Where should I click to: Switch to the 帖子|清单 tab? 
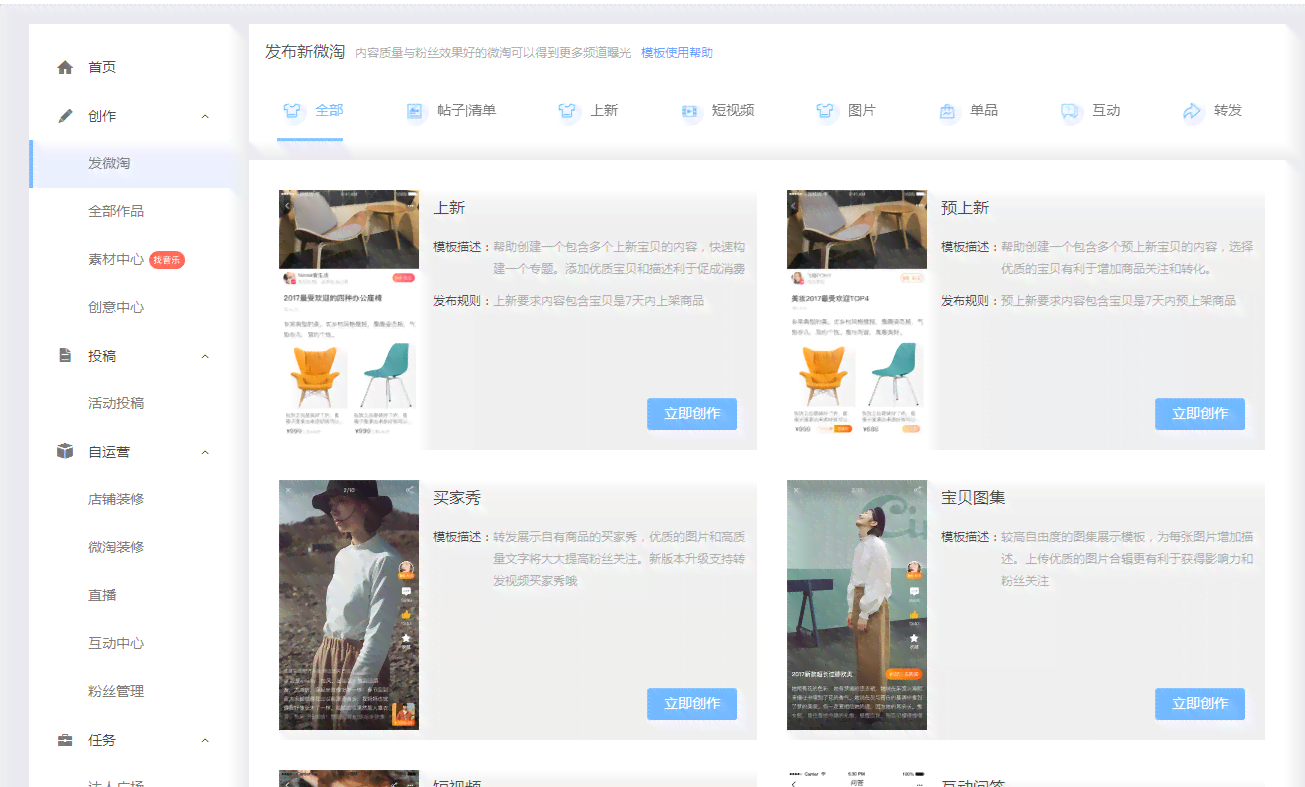(x=451, y=111)
